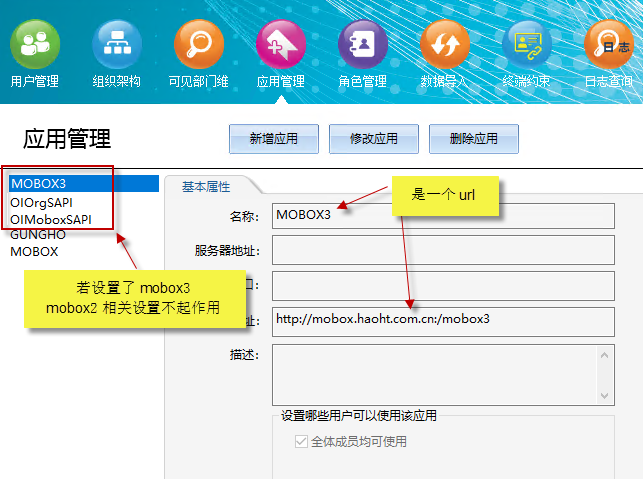Image resolution: width=643 pixels, height=479 pixels.
Task: Toggle the 全体成员均可使用 checkbox
Action: (x=301, y=441)
